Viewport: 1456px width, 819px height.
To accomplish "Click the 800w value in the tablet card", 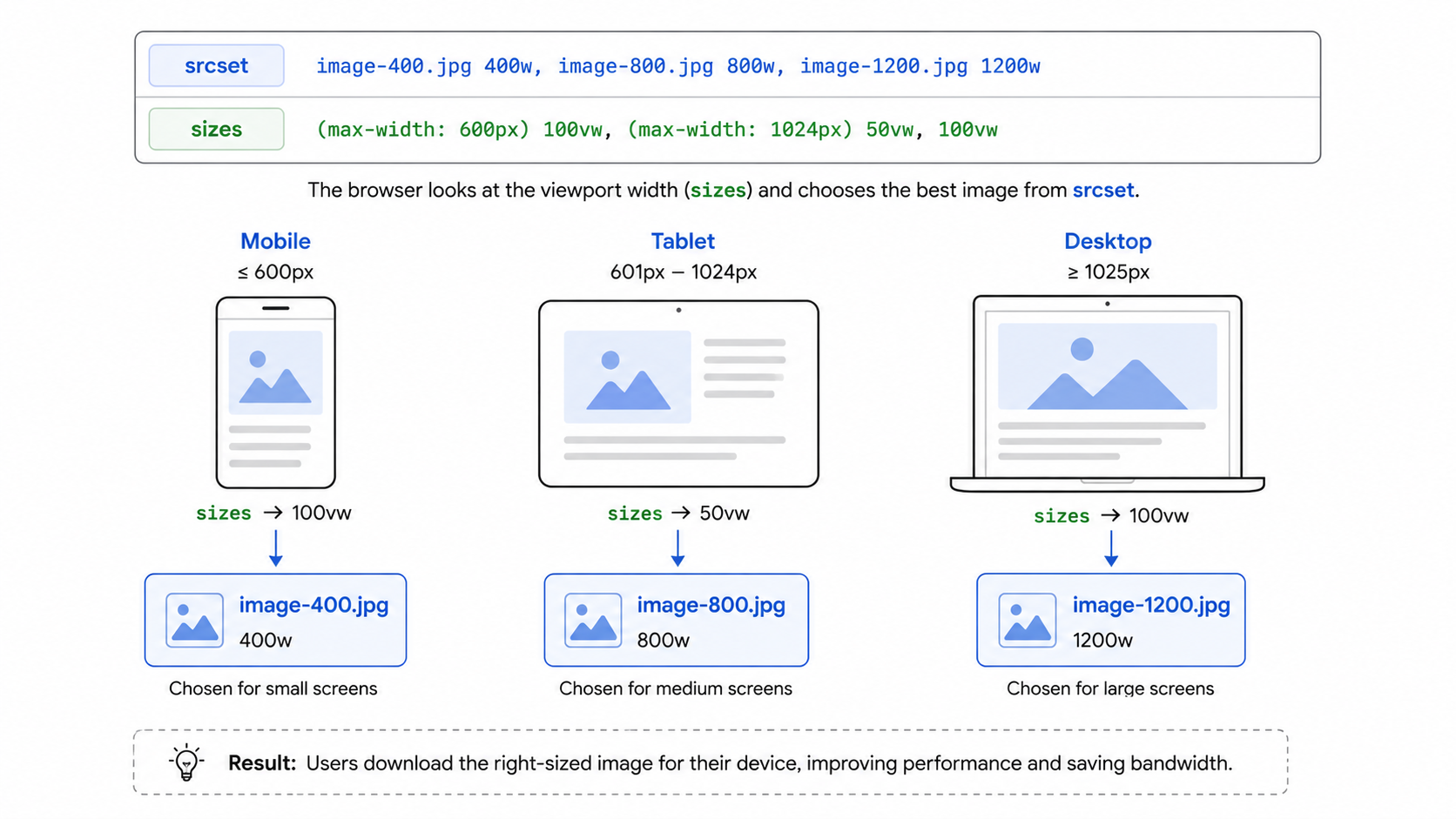I will point(664,641).
